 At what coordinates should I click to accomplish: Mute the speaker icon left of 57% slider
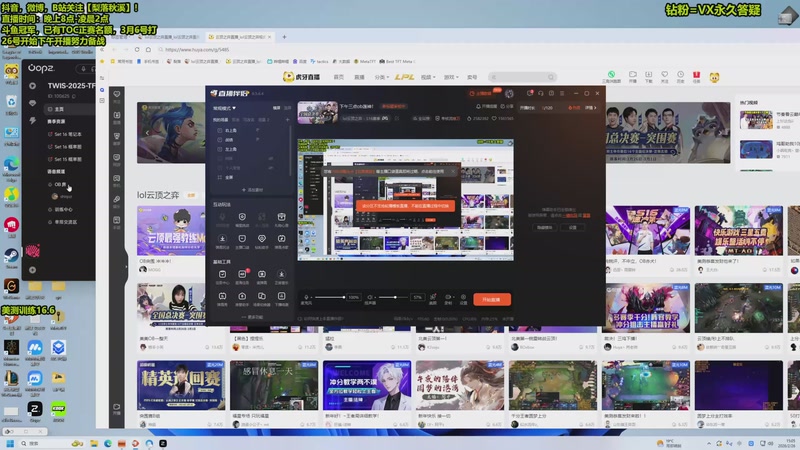[370, 297]
